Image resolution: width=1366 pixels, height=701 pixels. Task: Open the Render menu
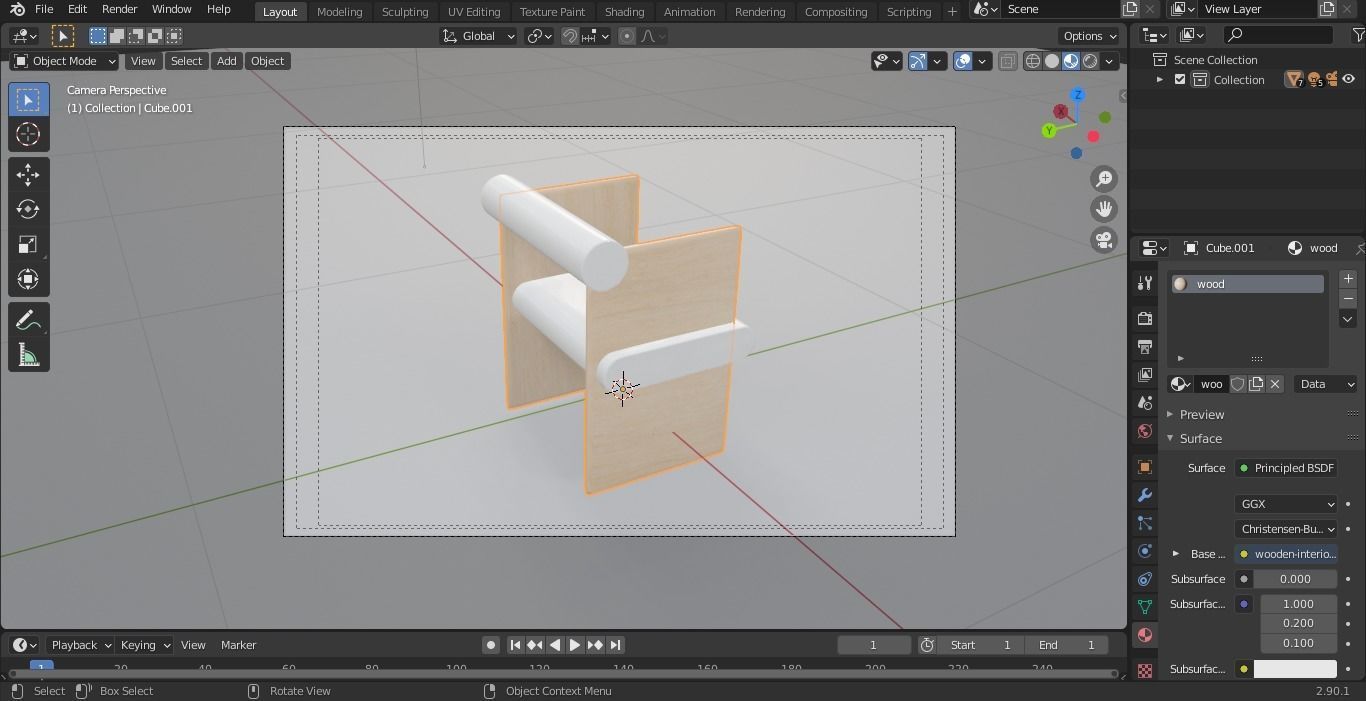point(119,9)
